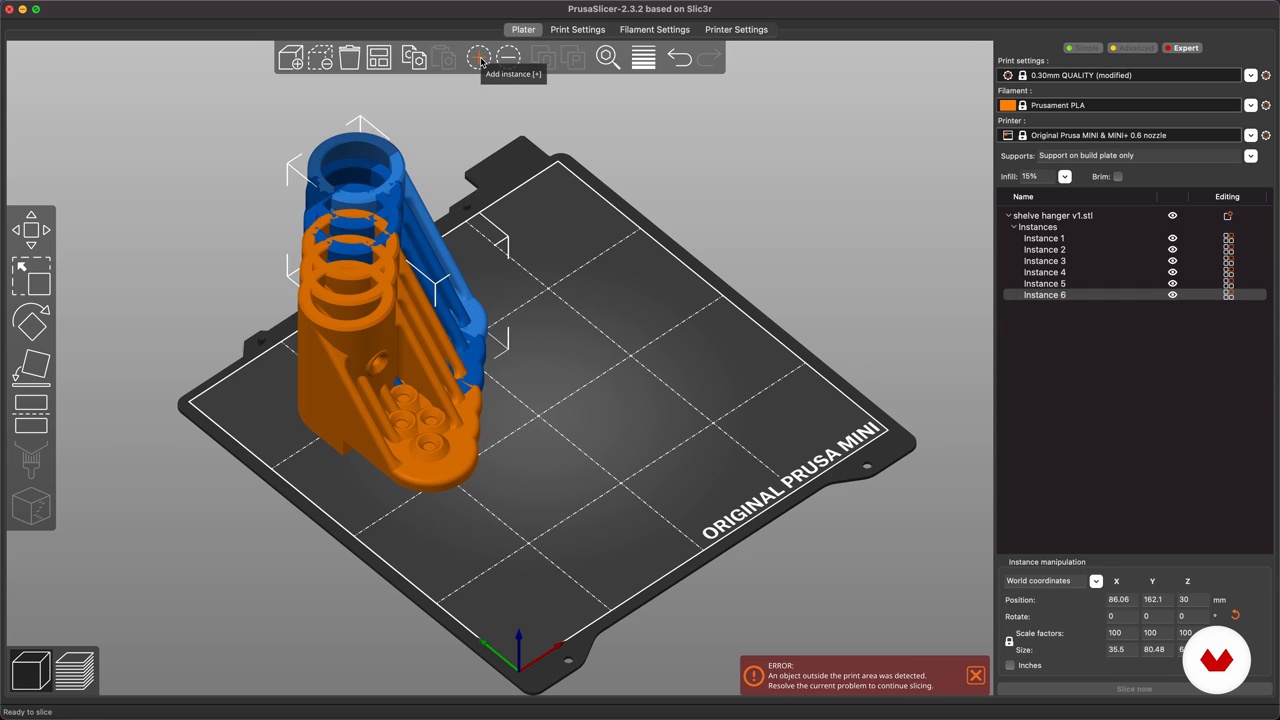Click the Add instance plus icon
The image size is (1280, 720).
tap(478, 57)
